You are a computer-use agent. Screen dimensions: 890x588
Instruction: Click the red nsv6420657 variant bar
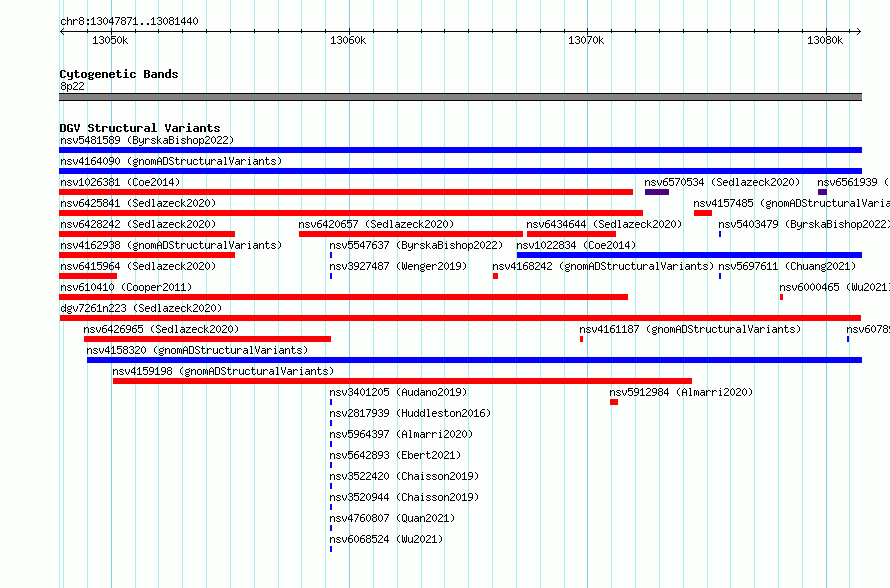(411, 234)
